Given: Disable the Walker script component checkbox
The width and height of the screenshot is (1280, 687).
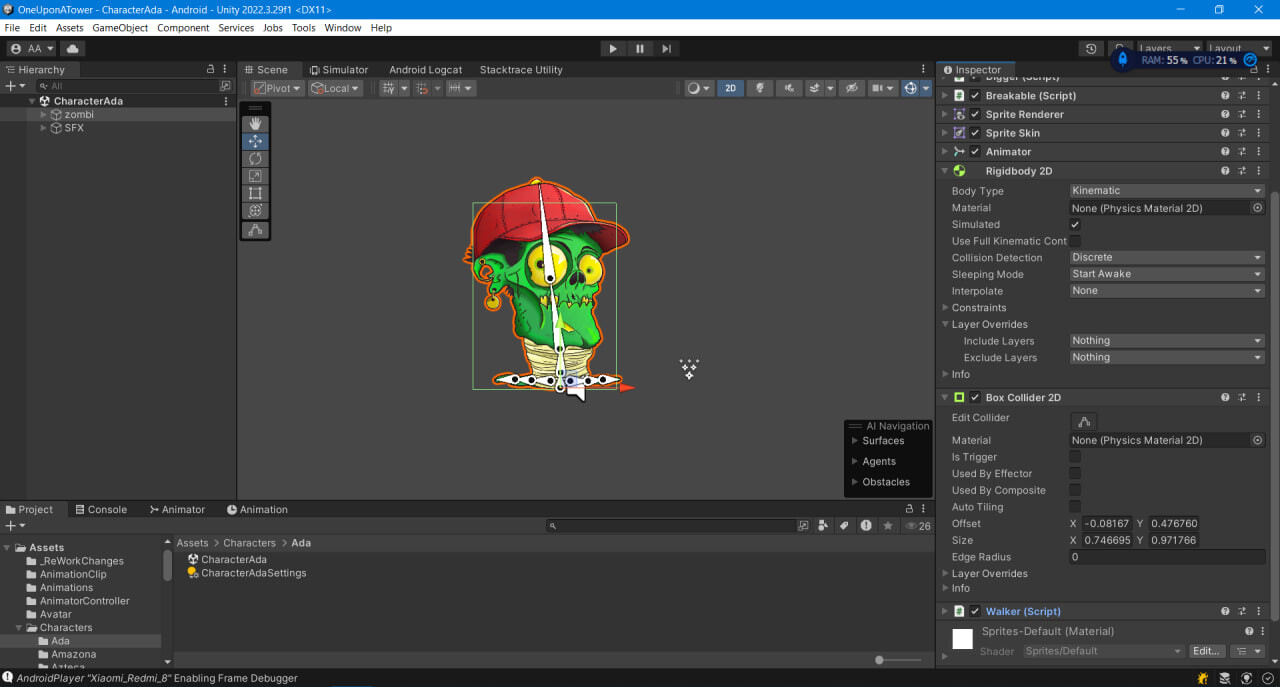Looking at the screenshot, I should (974, 610).
